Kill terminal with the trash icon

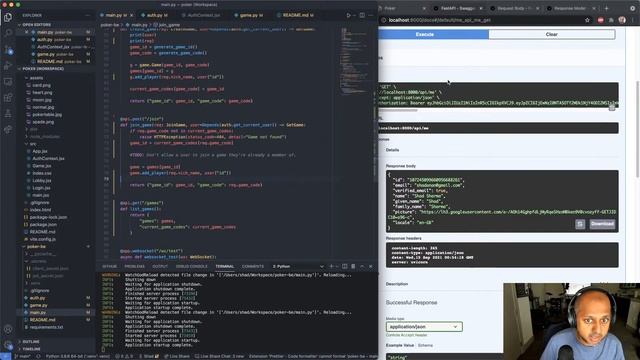[353, 266]
